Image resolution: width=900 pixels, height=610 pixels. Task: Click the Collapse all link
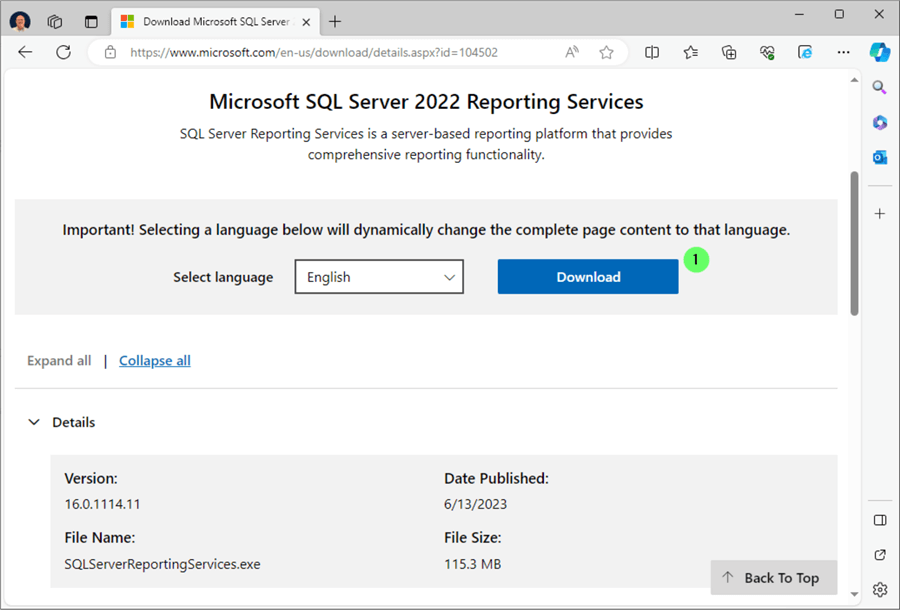coord(154,361)
